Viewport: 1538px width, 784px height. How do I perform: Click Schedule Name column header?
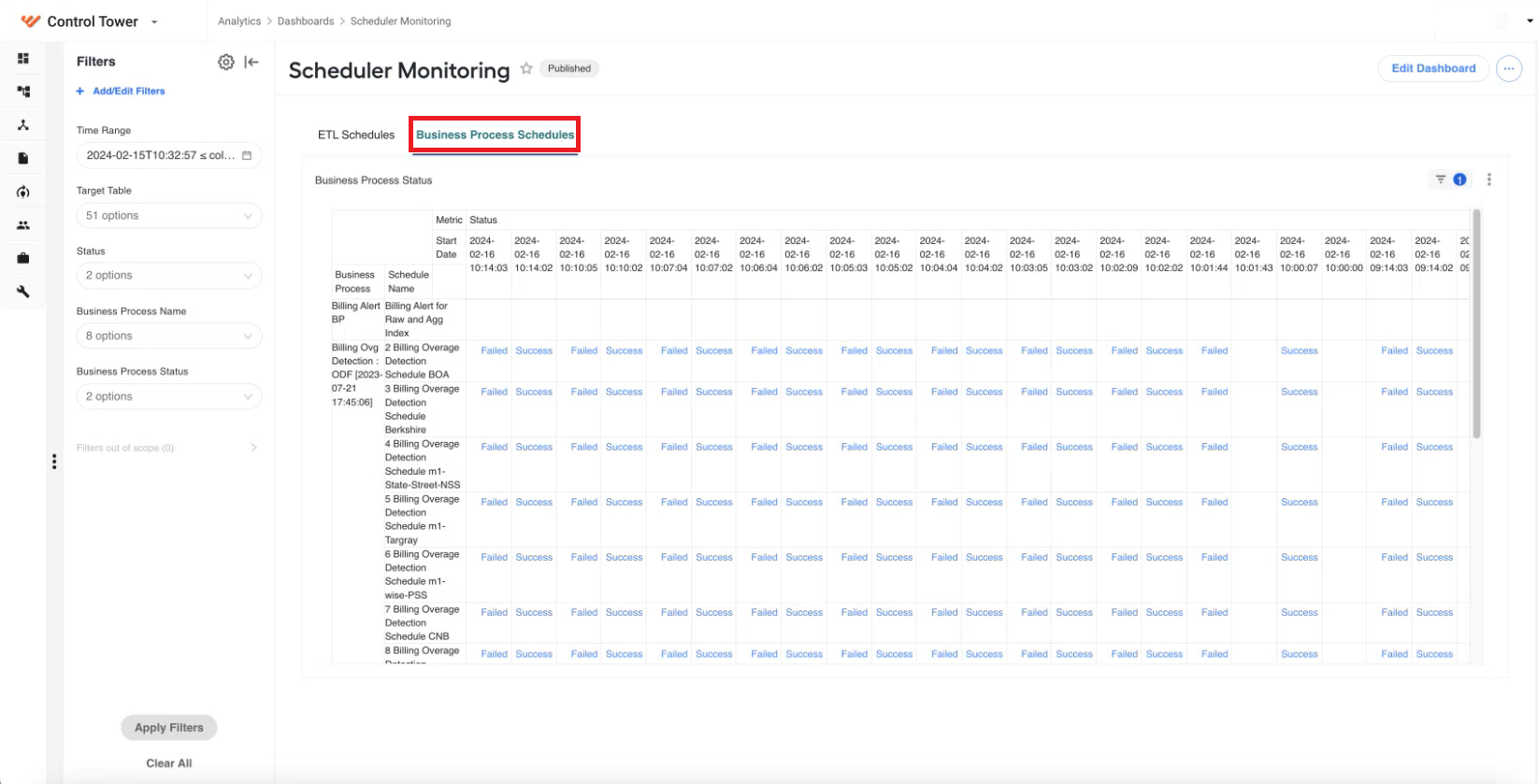pos(409,281)
